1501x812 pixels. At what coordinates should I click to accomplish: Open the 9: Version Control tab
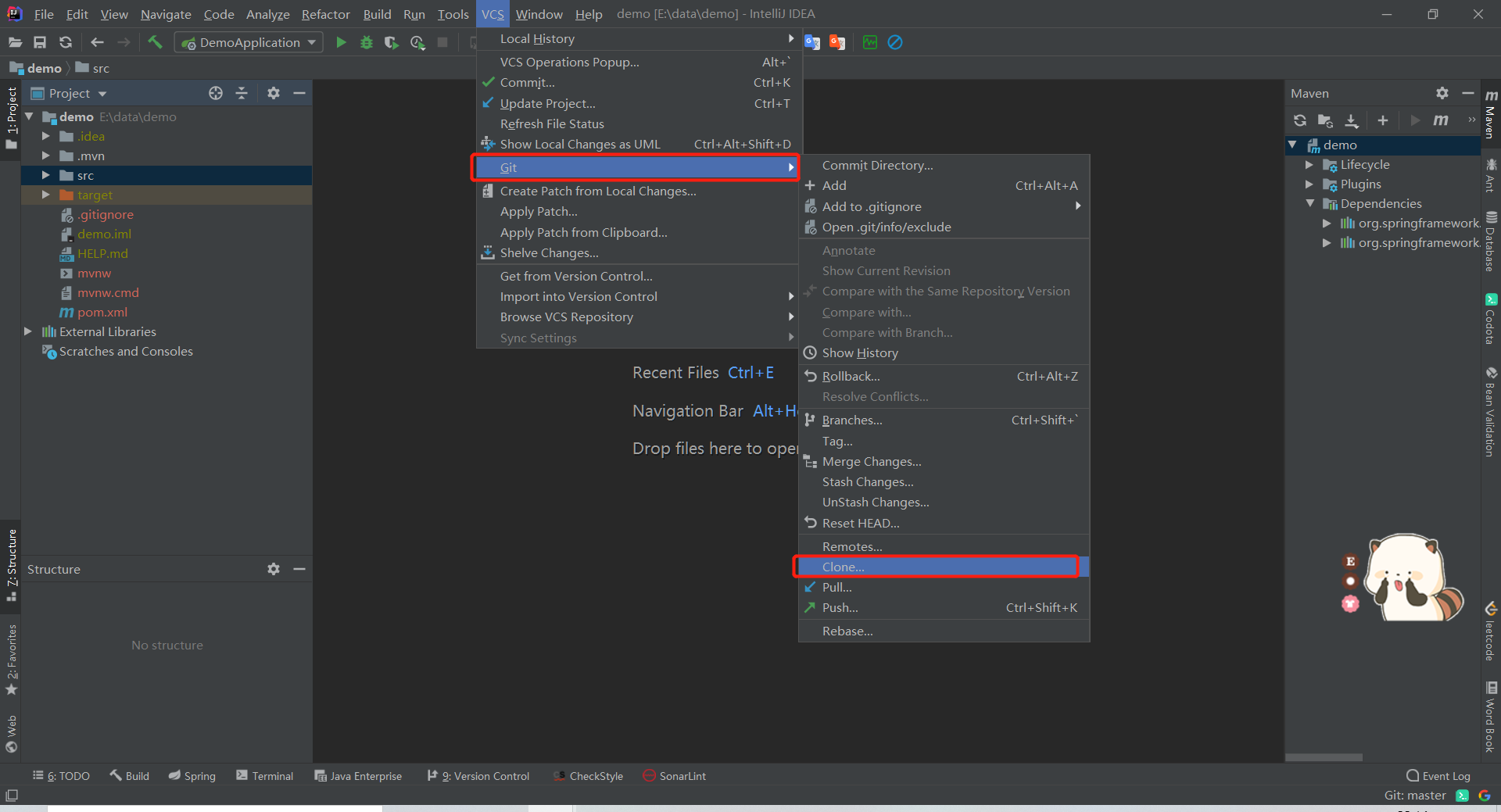pos(478,776)
